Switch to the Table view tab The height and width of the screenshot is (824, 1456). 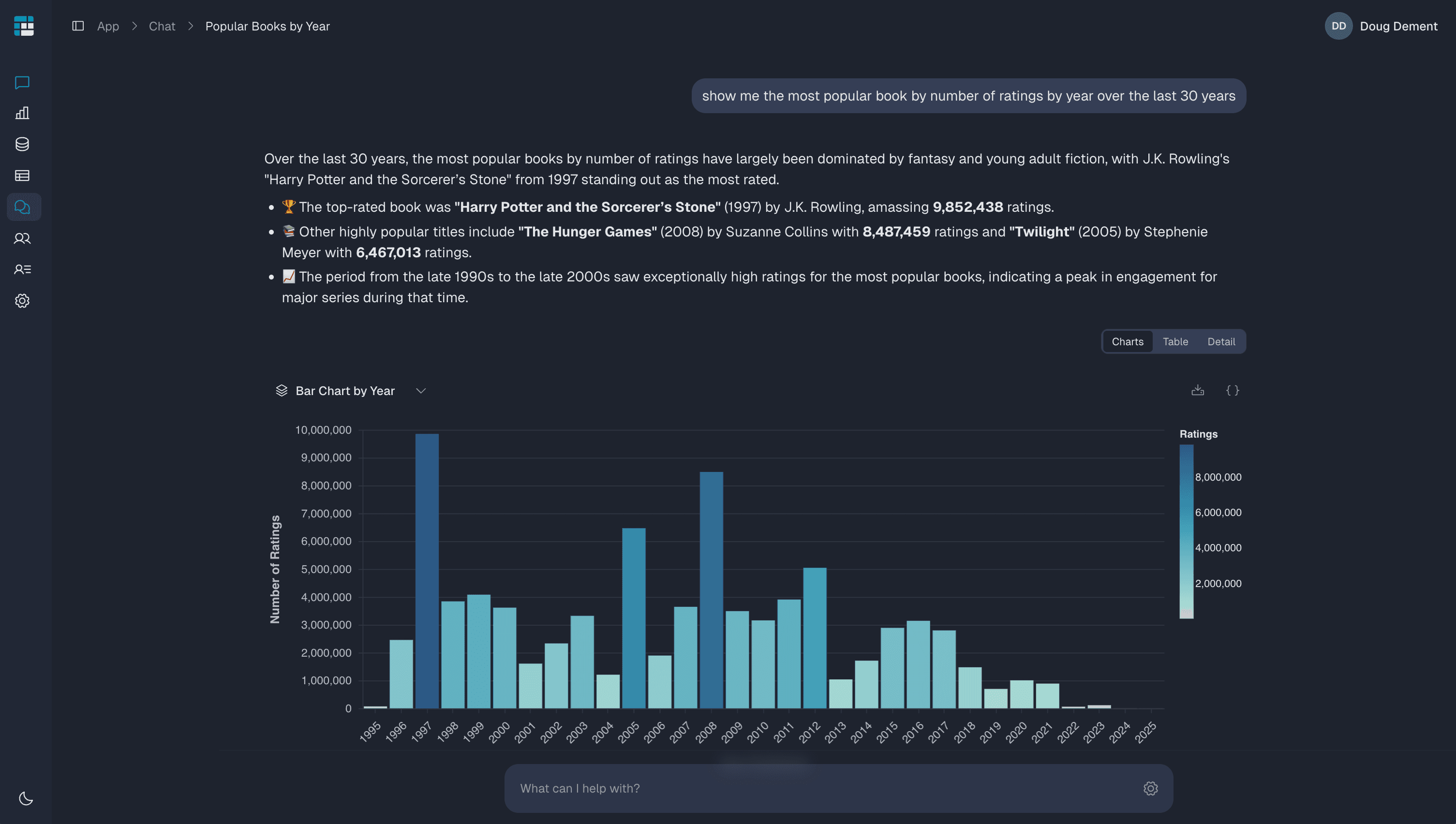pos(1175,341)
